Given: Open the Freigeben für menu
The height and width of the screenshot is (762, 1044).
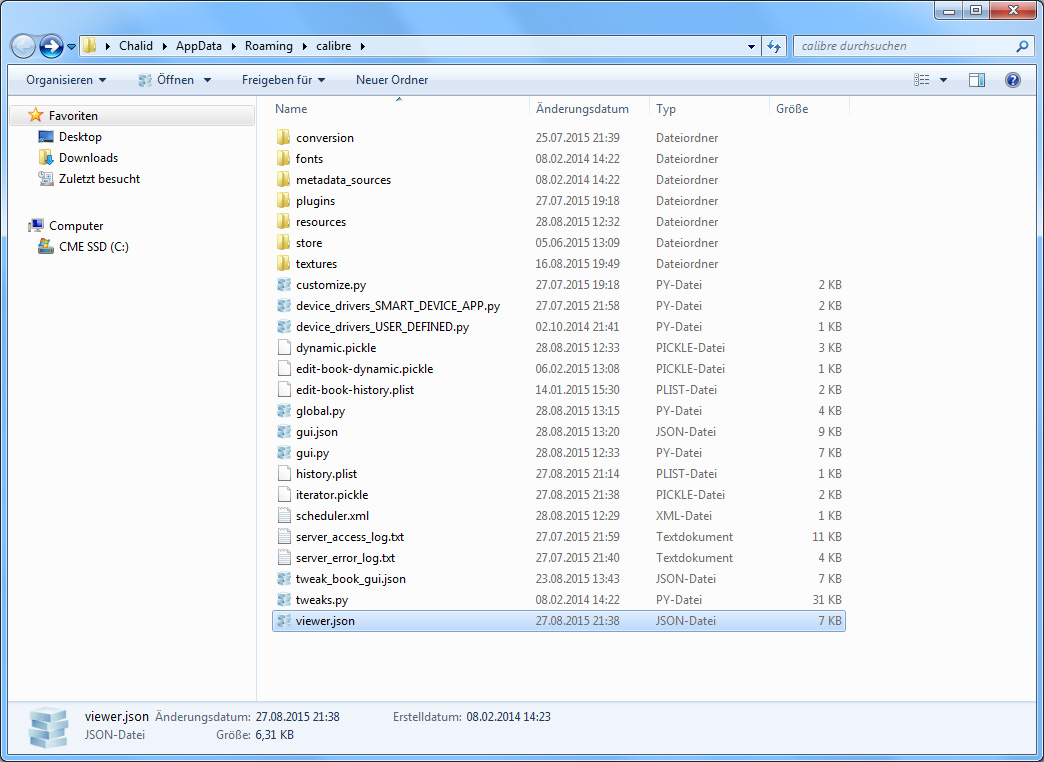Looking at the screenshot, I should point(284,80).
